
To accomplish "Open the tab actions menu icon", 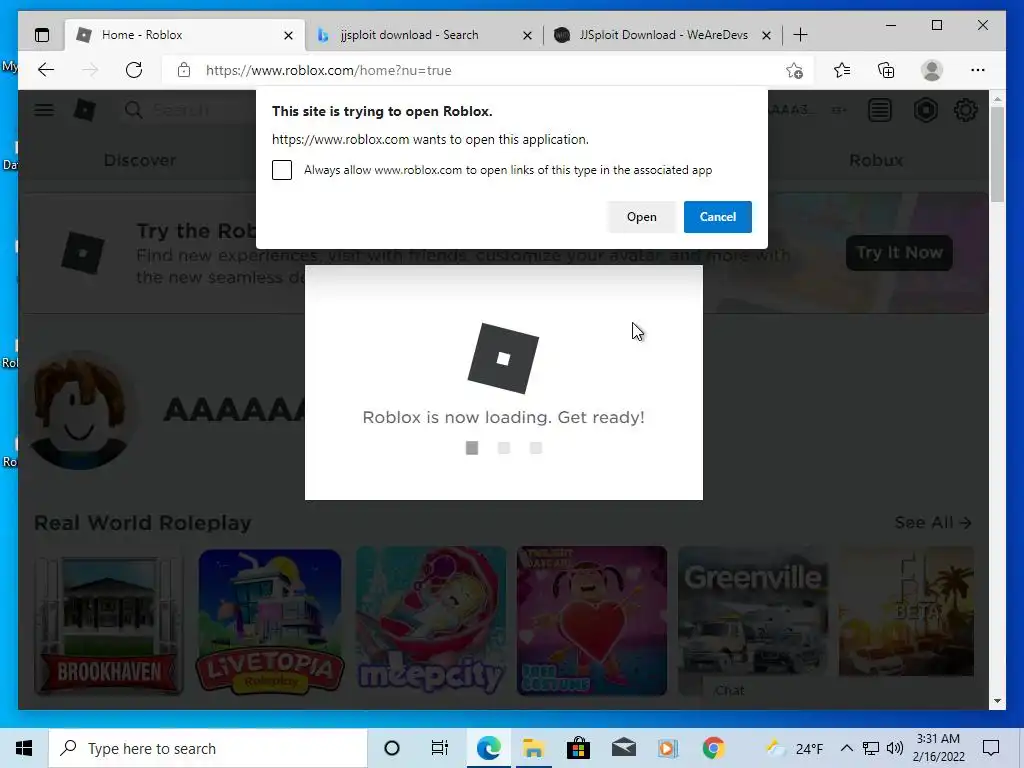I will click(x=42, y=35).
